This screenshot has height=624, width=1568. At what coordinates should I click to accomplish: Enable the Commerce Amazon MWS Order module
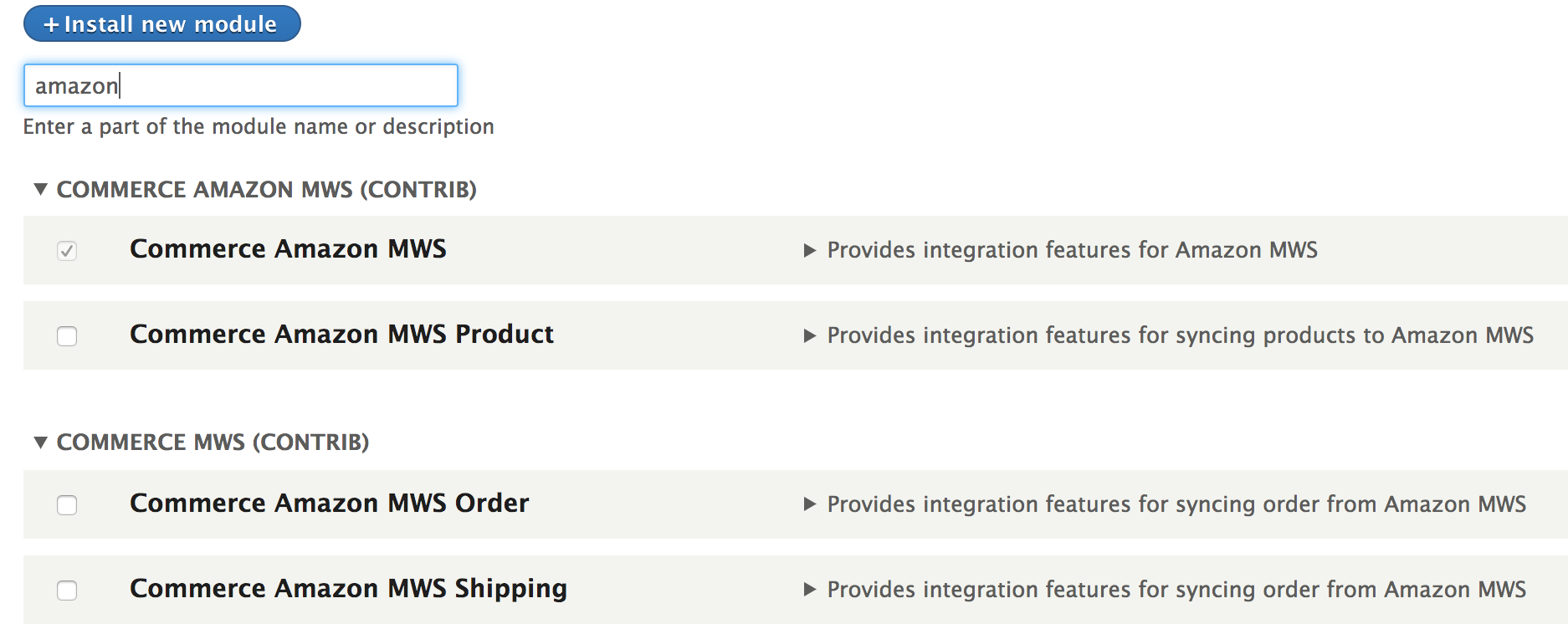click(67, 505)
